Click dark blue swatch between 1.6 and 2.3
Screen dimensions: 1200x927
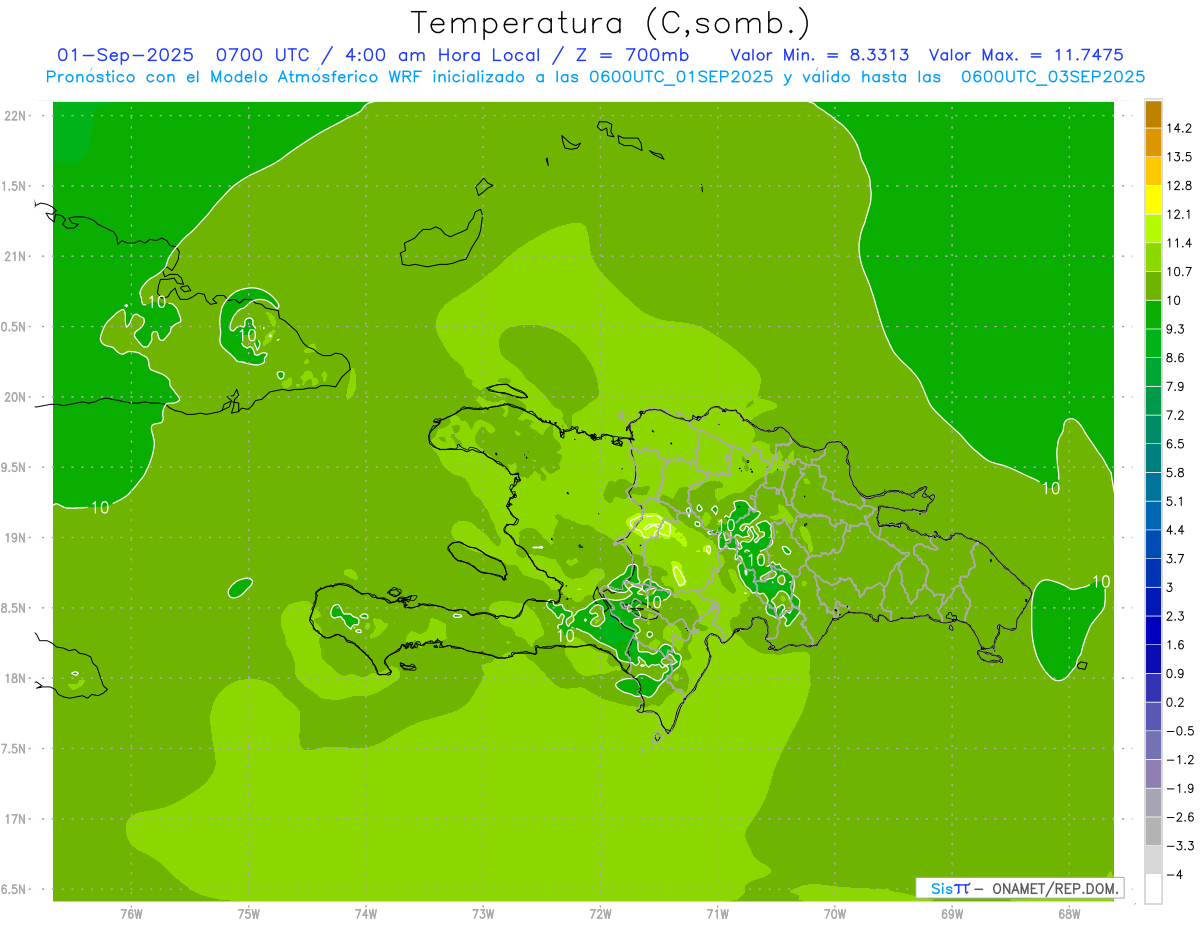tap(1153, 630)
